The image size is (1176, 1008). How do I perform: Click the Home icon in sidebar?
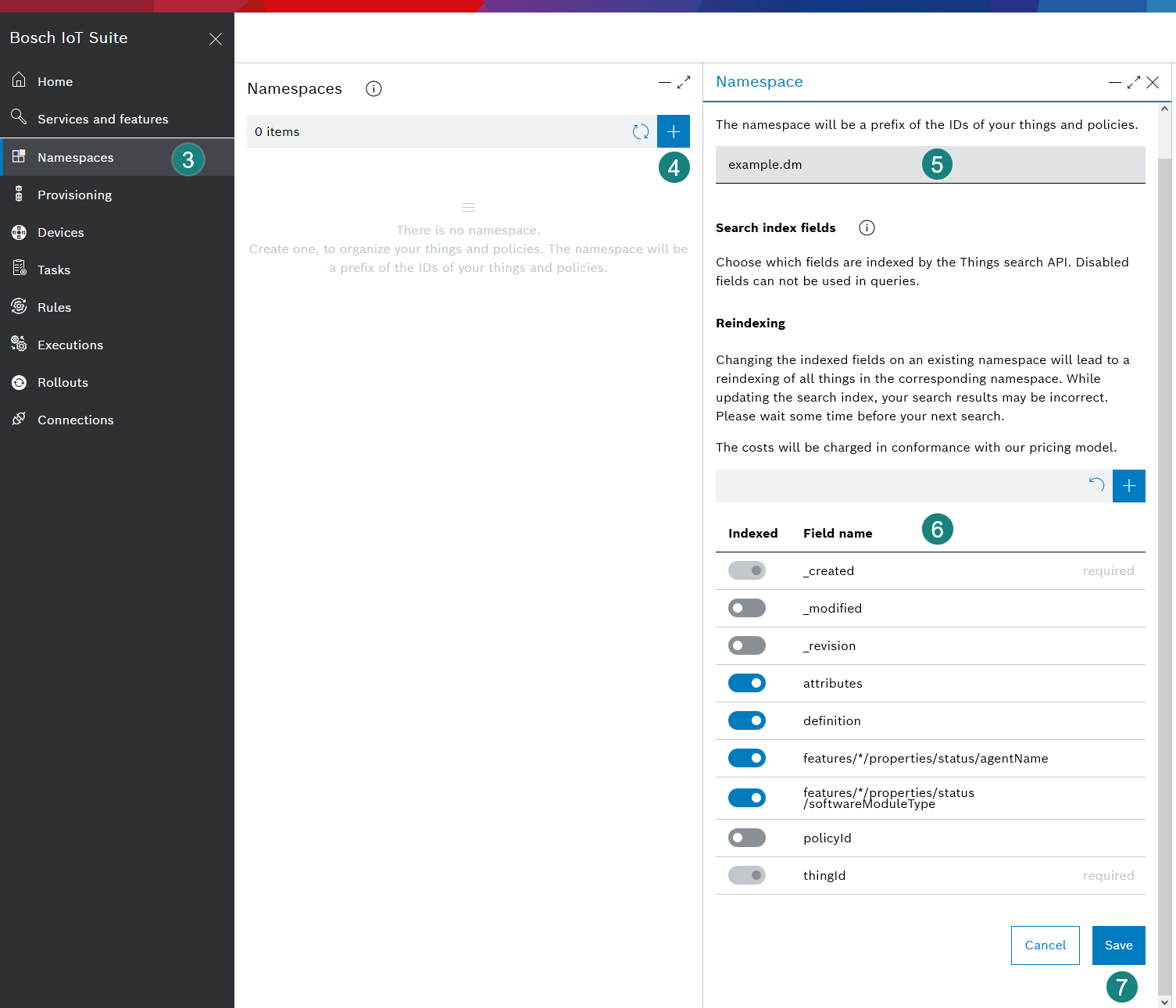[19, 80]
